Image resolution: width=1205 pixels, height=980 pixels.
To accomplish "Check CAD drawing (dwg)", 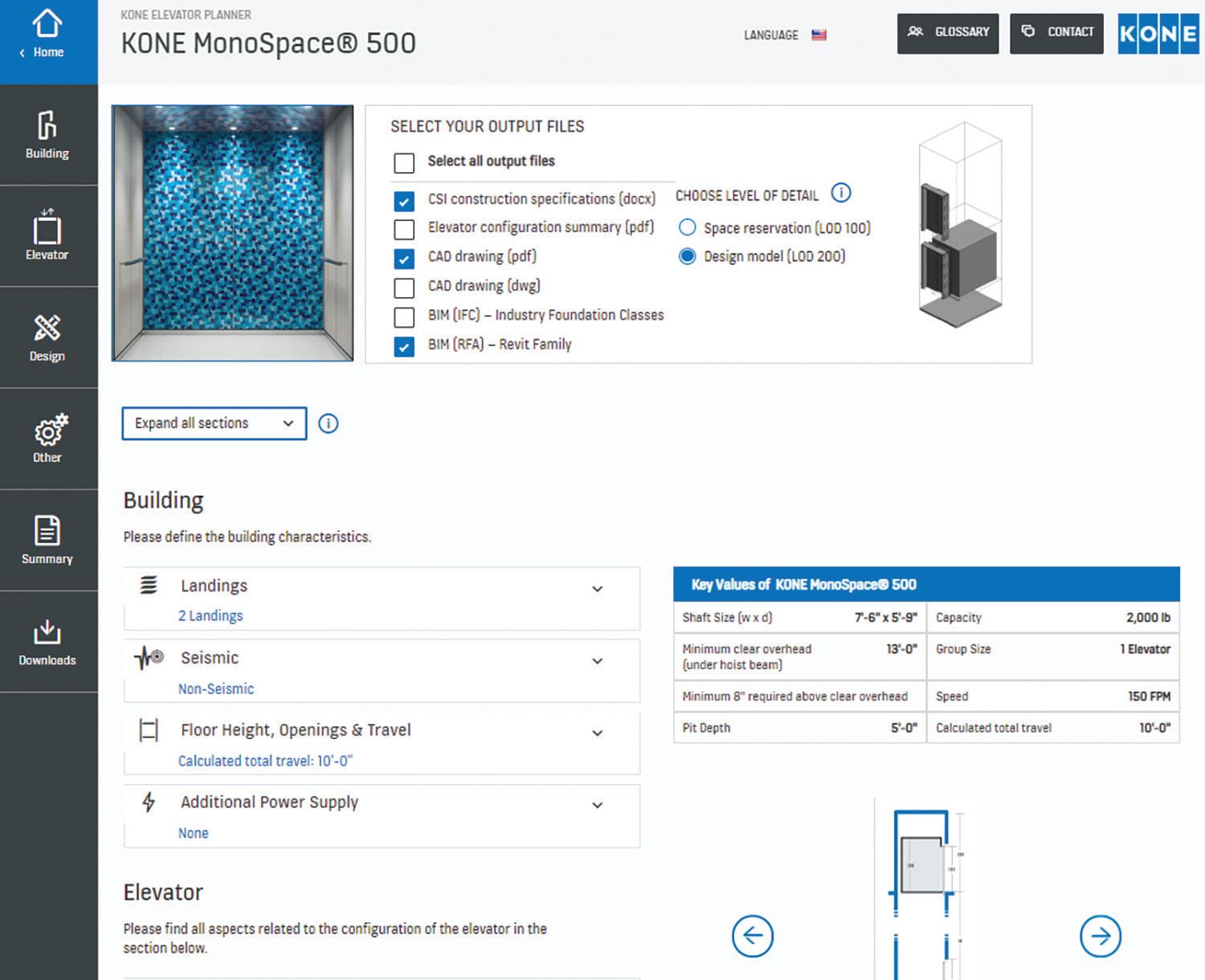I will tap(404, 287).
